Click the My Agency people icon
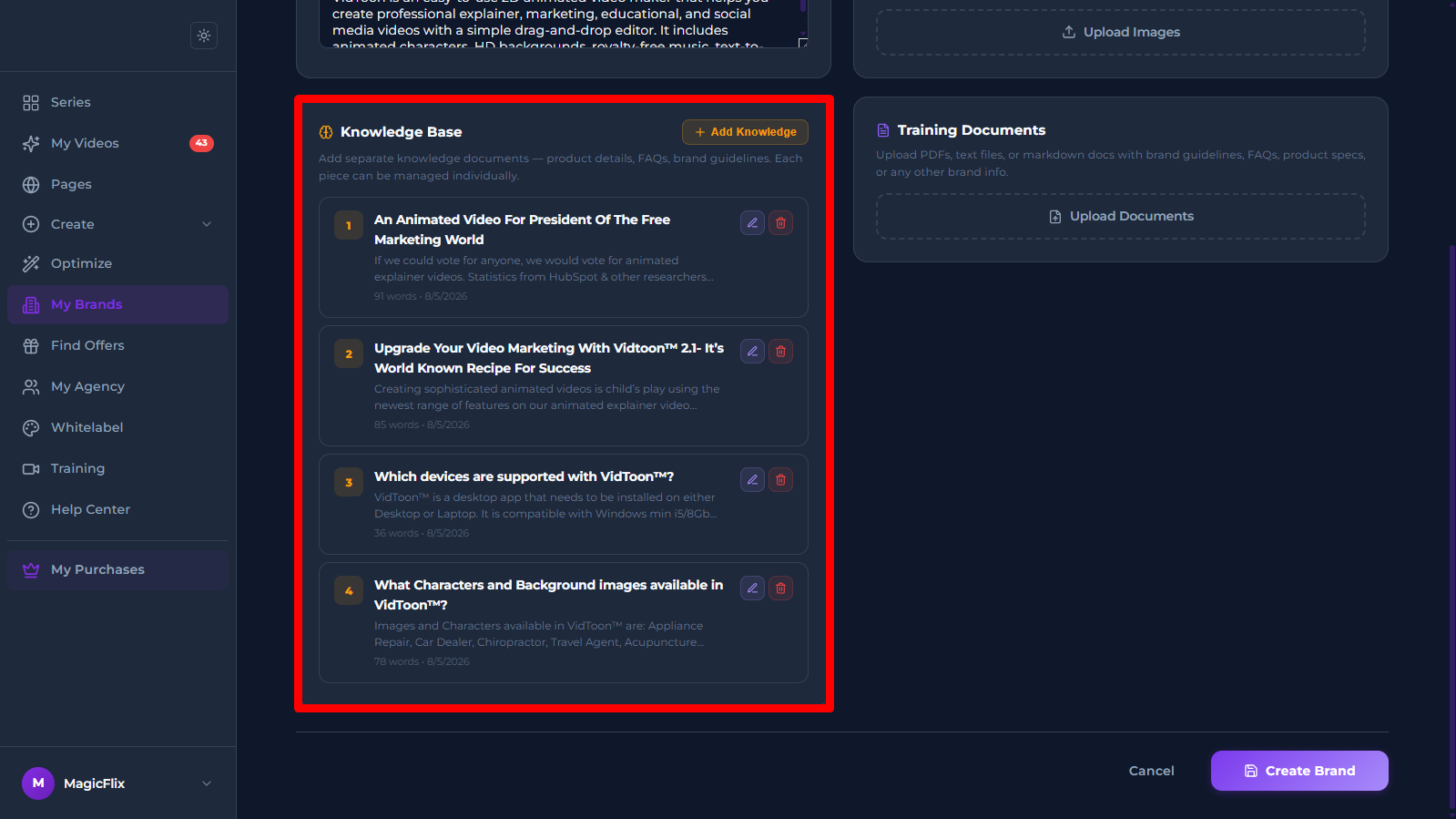 click(31, 386)
